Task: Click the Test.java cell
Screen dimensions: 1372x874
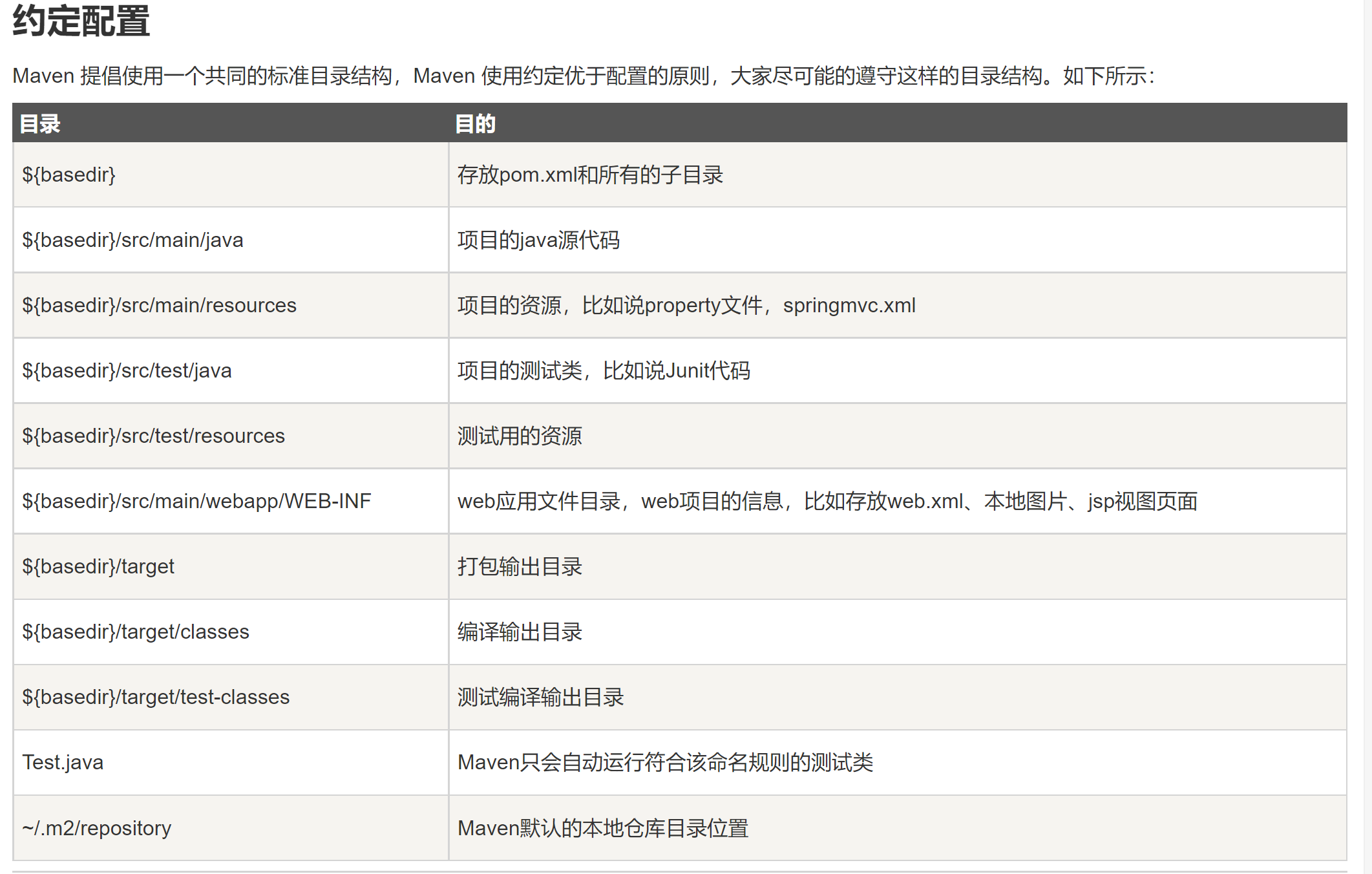Action: (63, 762)
